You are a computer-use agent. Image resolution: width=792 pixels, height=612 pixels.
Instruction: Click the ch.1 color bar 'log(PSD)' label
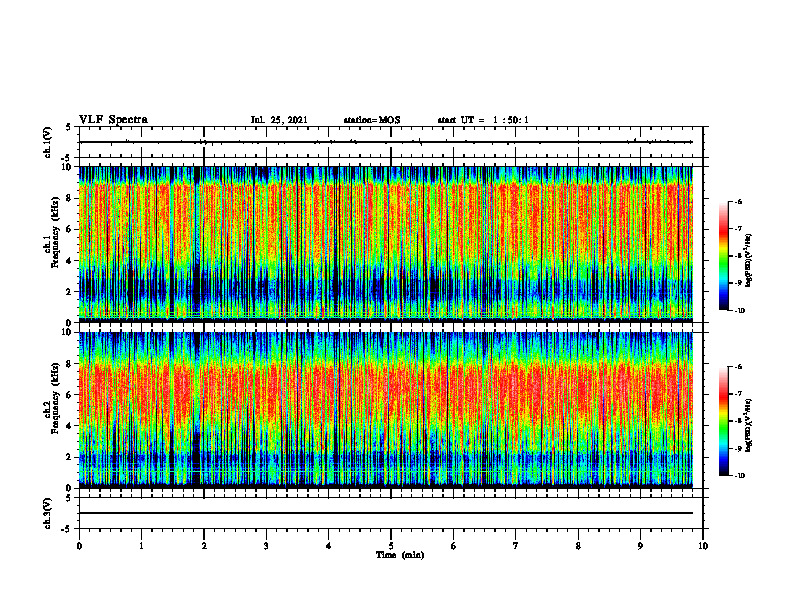point(749,261)
